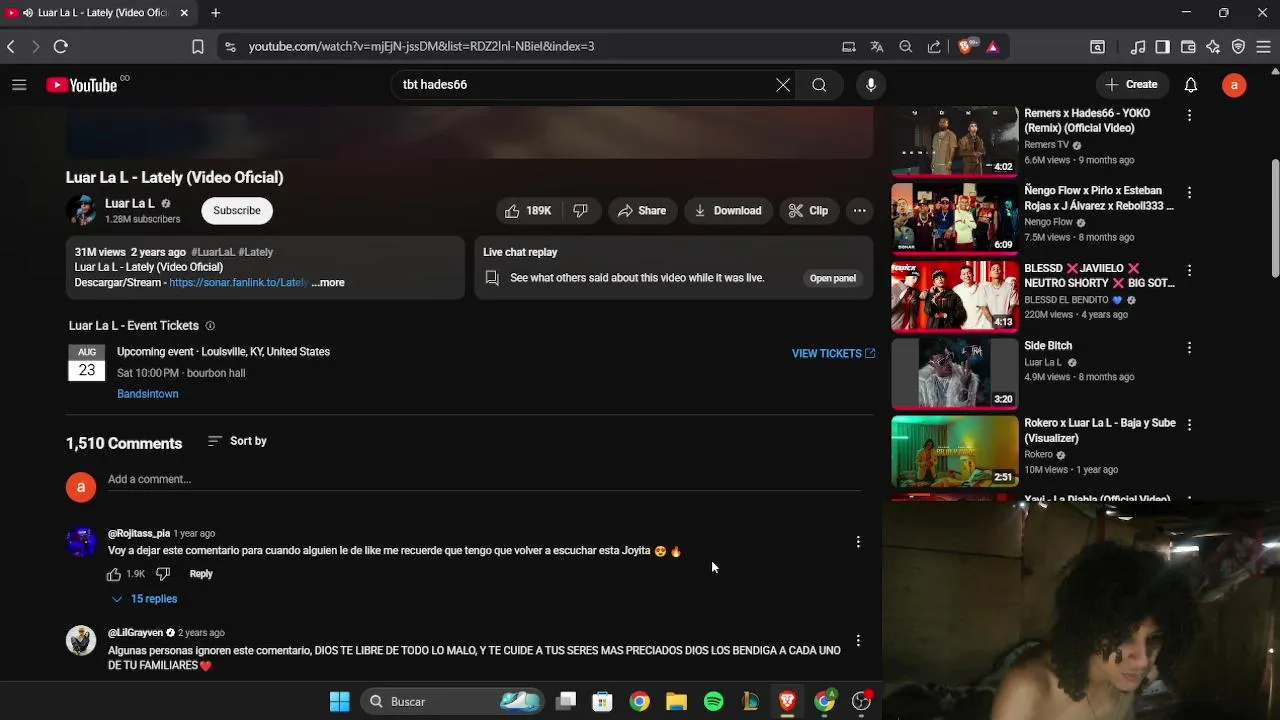Open options for Remers YOKO Remix video
This screenshot has height=720, width=1280.
coord(1189,115)
